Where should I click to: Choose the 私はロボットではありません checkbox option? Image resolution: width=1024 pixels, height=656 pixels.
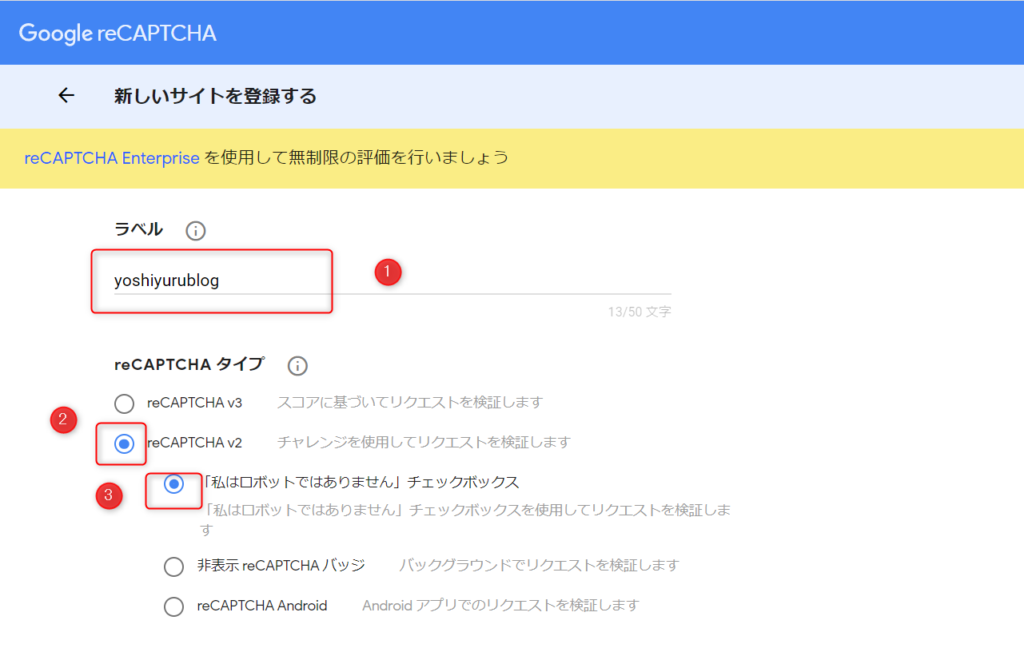coord(174,484)
